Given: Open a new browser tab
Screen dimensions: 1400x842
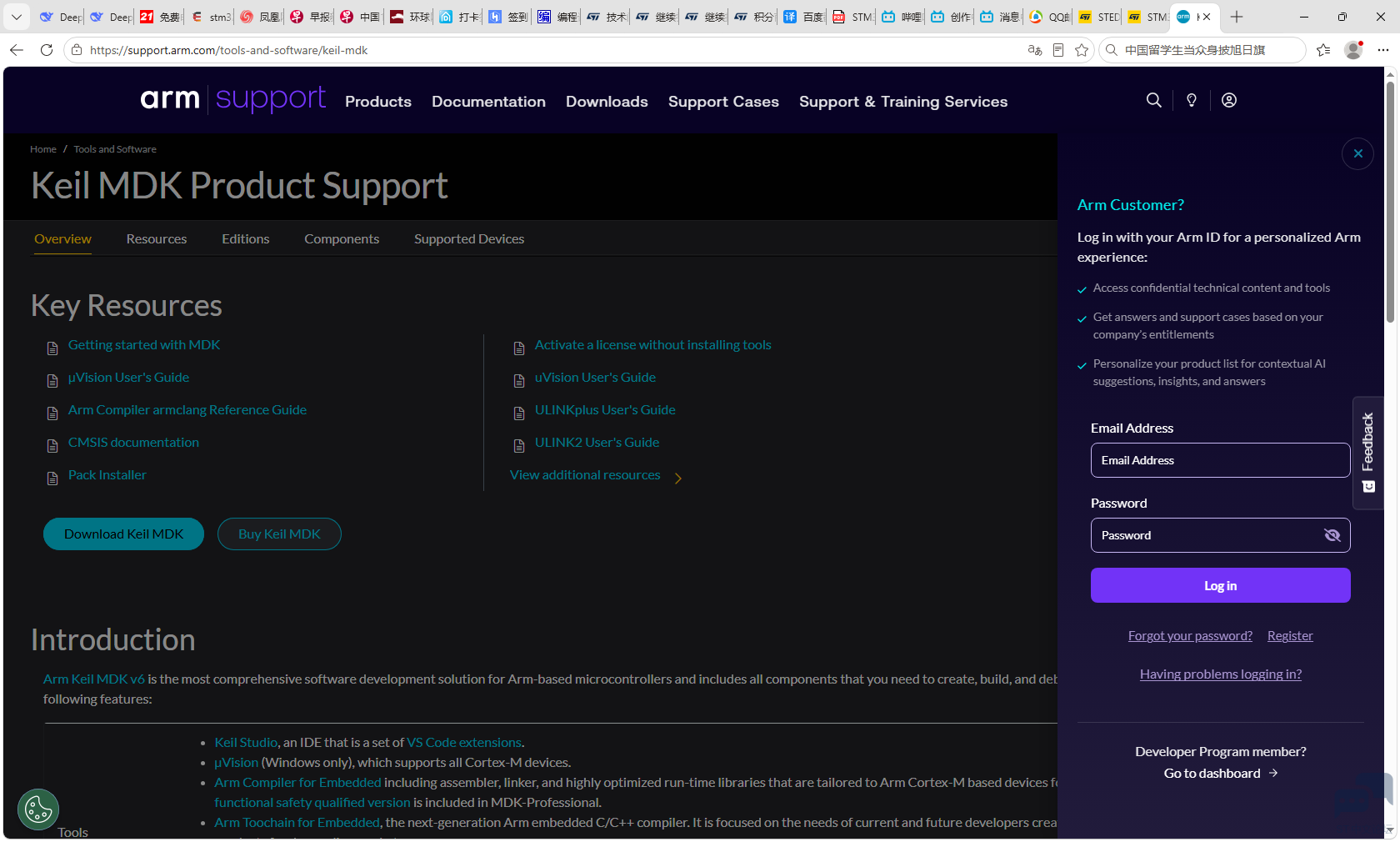Looking at the screenshot, I should (1237, 17).
